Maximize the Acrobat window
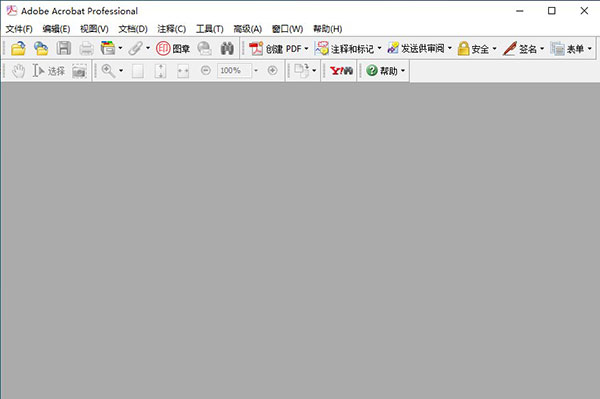Viewport: 600px width, 399px height. pyautogui.click(x=552, y=11)
